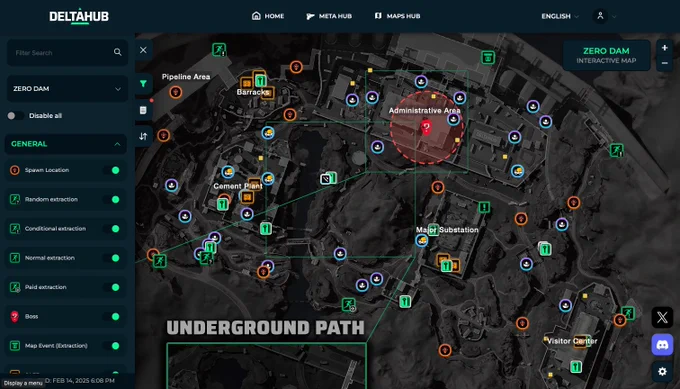Screen dimensions: 680x389
Task: Click the Map Event extraction marker near top right
Action: [488, 57]
